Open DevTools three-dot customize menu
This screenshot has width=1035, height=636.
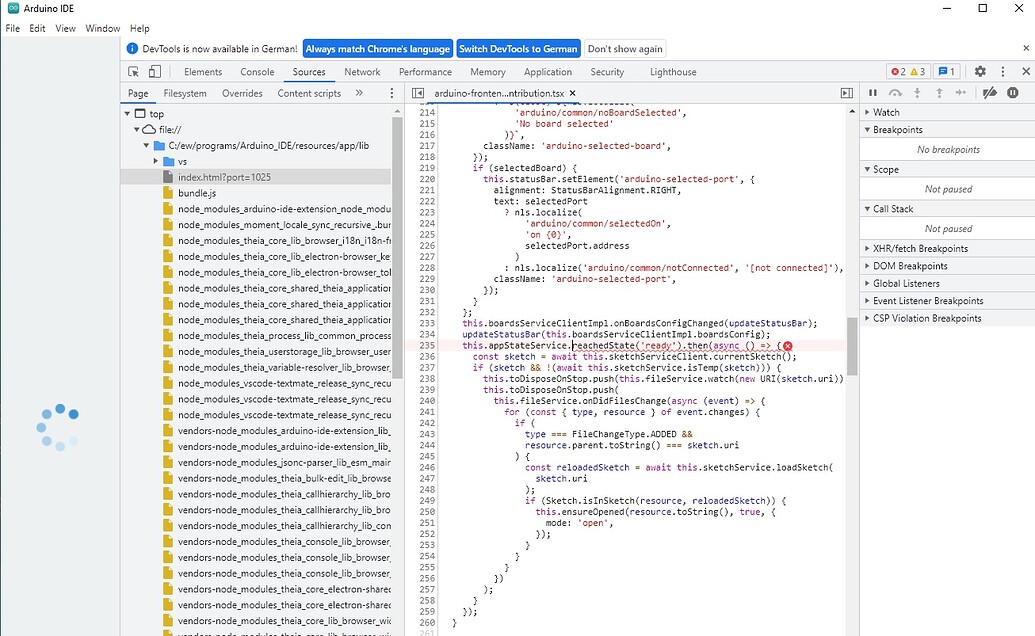point(1003,71)
